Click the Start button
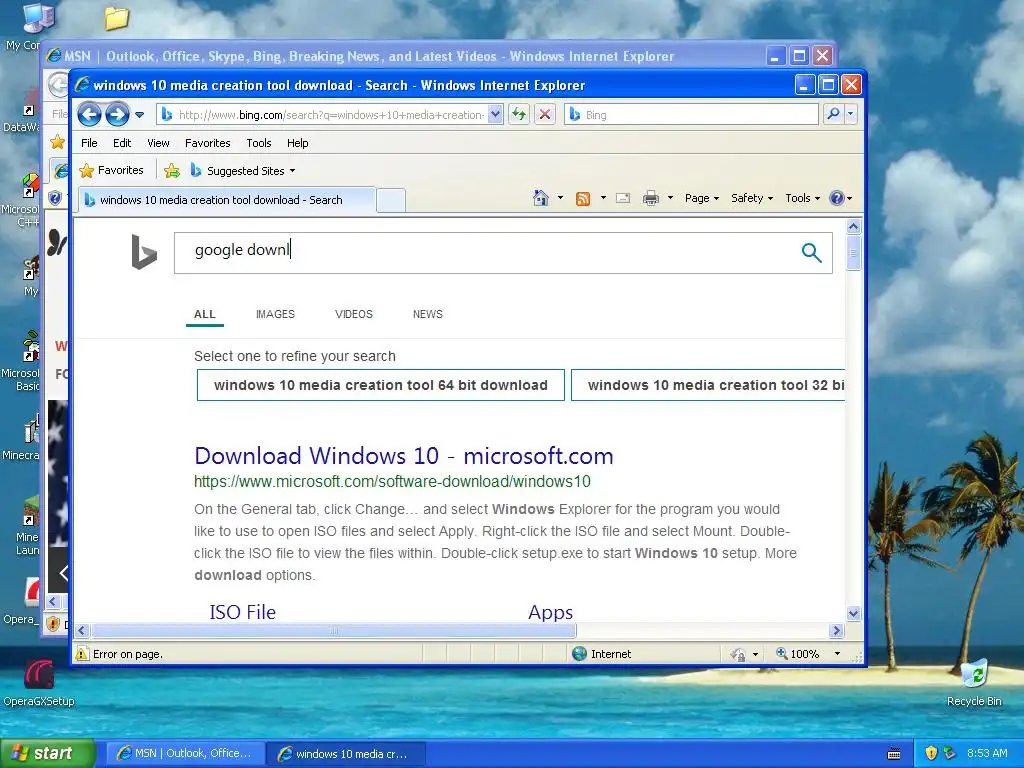 [48, 754]
